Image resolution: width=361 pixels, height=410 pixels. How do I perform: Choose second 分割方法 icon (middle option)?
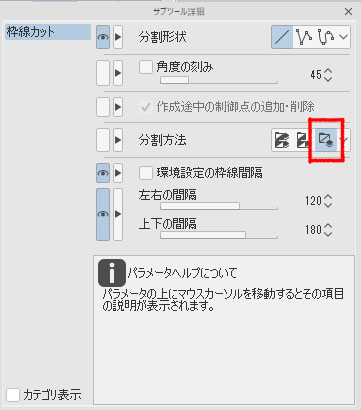pos(303,140)
